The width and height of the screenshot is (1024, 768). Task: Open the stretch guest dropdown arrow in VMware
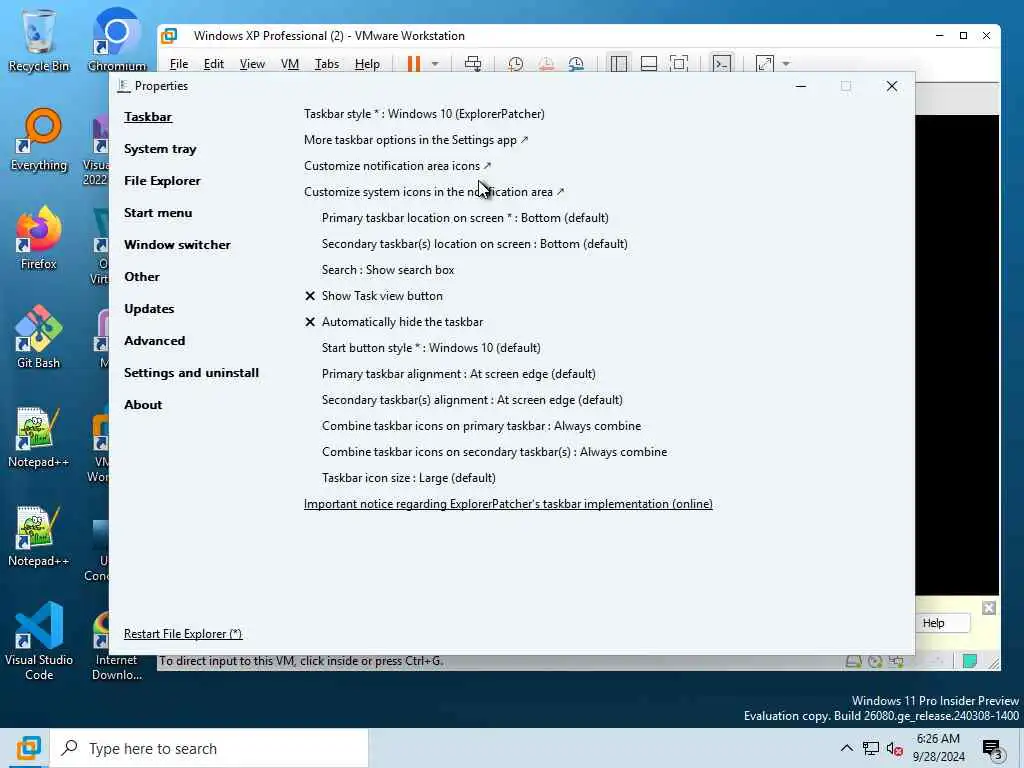coord(786,64)
